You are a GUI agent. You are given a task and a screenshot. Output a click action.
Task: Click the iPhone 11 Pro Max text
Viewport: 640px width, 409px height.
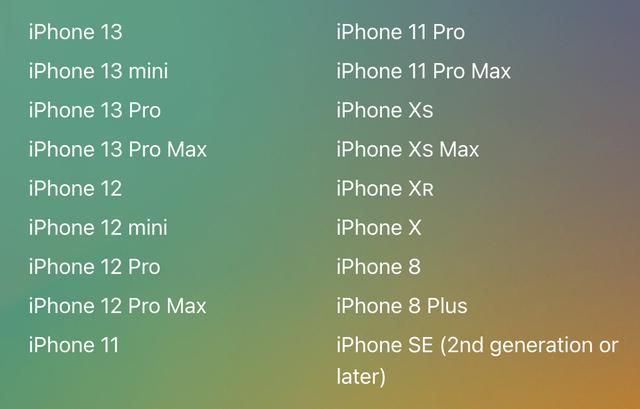(424, 71)
